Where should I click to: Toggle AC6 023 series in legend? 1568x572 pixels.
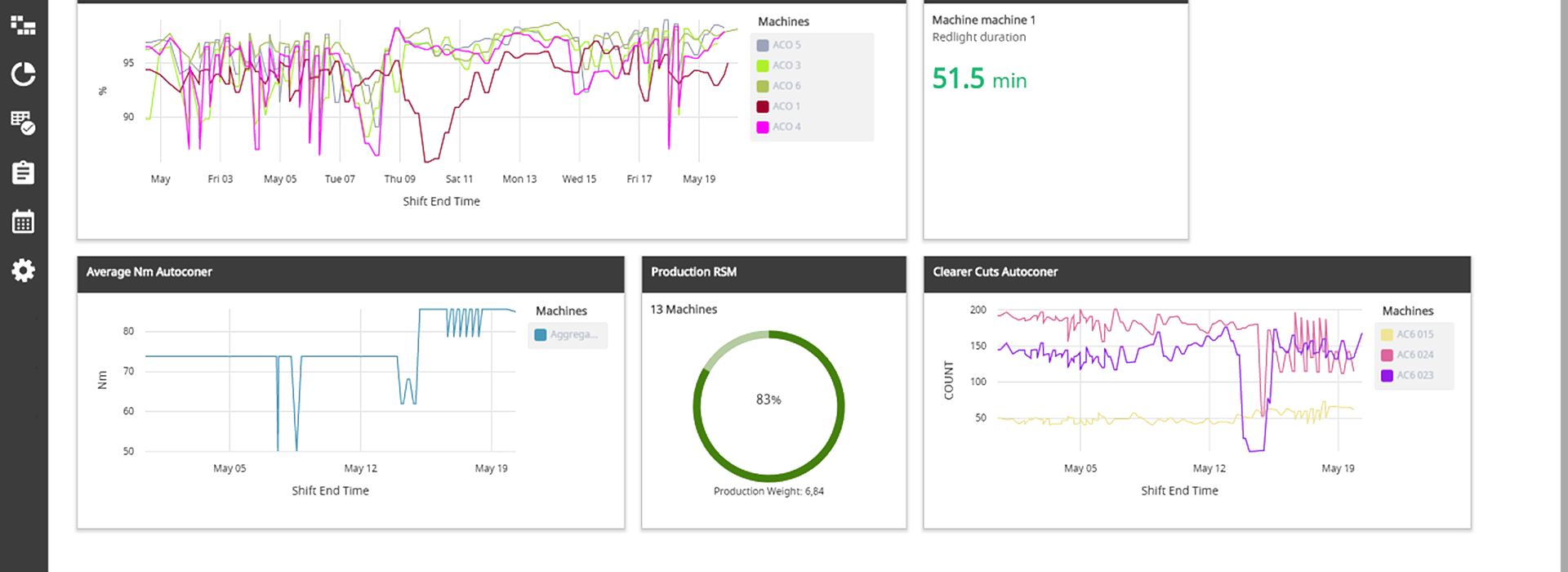tap(1407, 375)
